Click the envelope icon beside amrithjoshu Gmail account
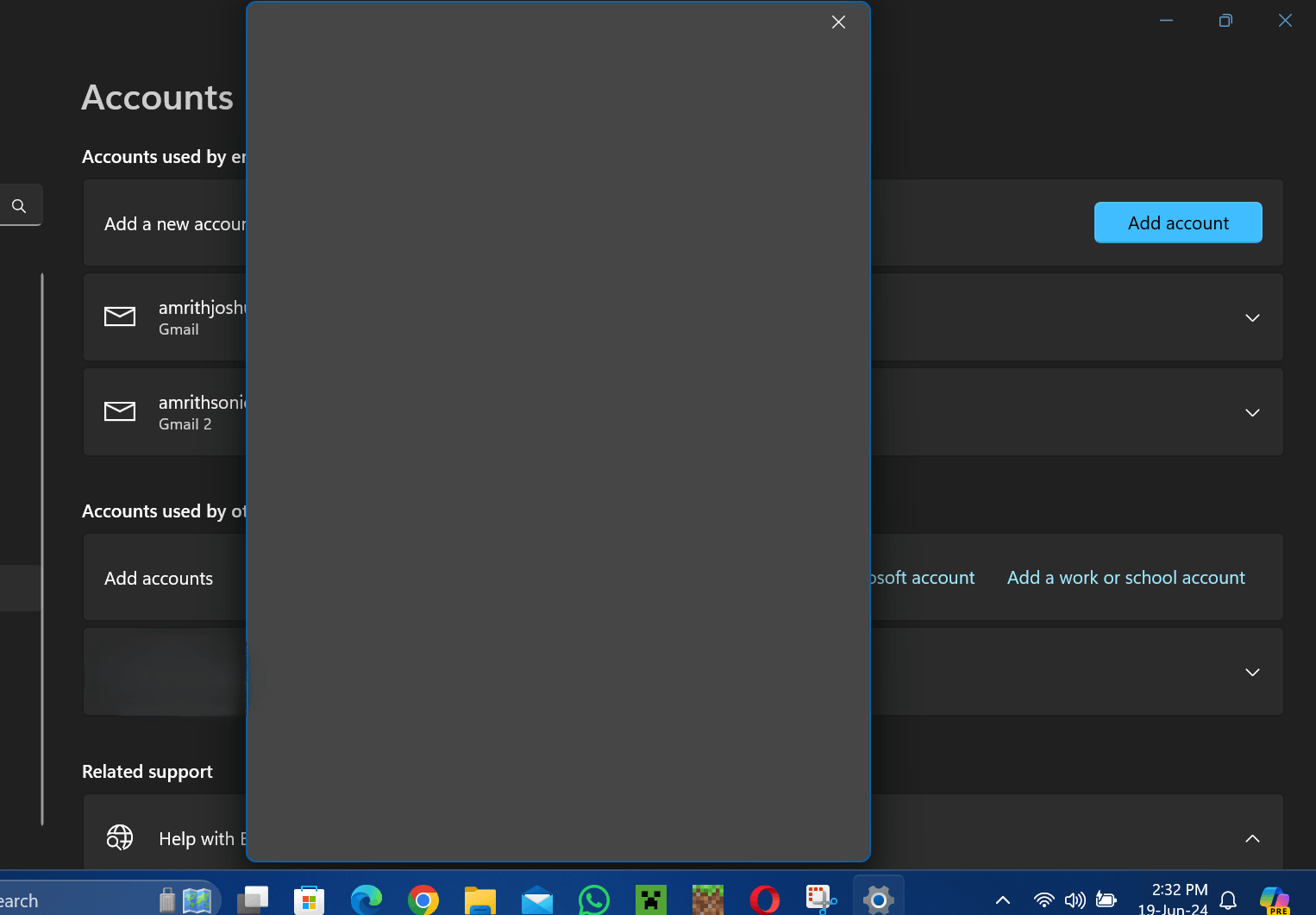This screenshot has width=1316, height=915. [x=120, y=316]
